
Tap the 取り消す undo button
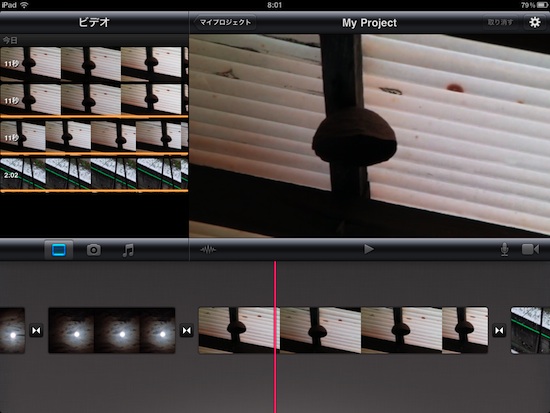(501, 22)
